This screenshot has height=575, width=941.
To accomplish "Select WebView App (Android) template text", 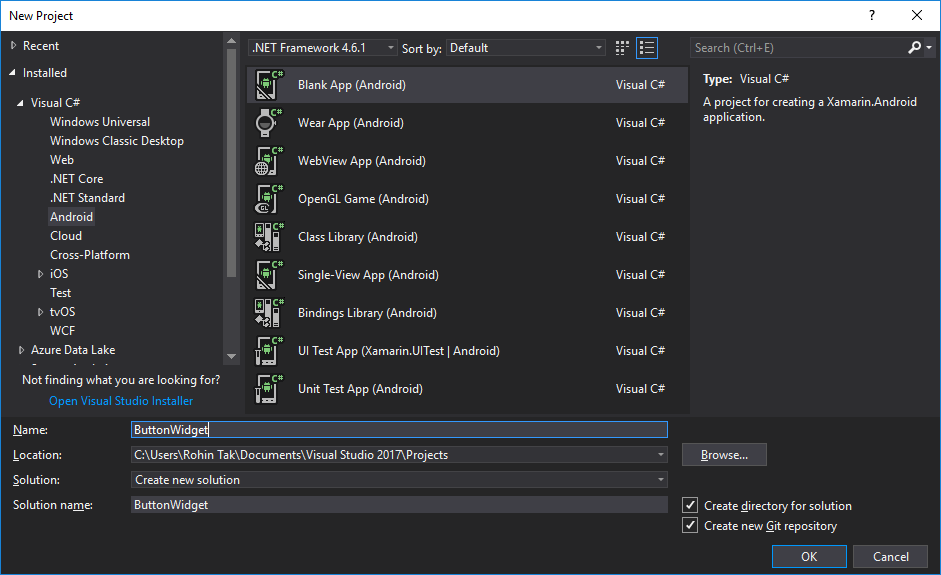I will coord(362,161).
